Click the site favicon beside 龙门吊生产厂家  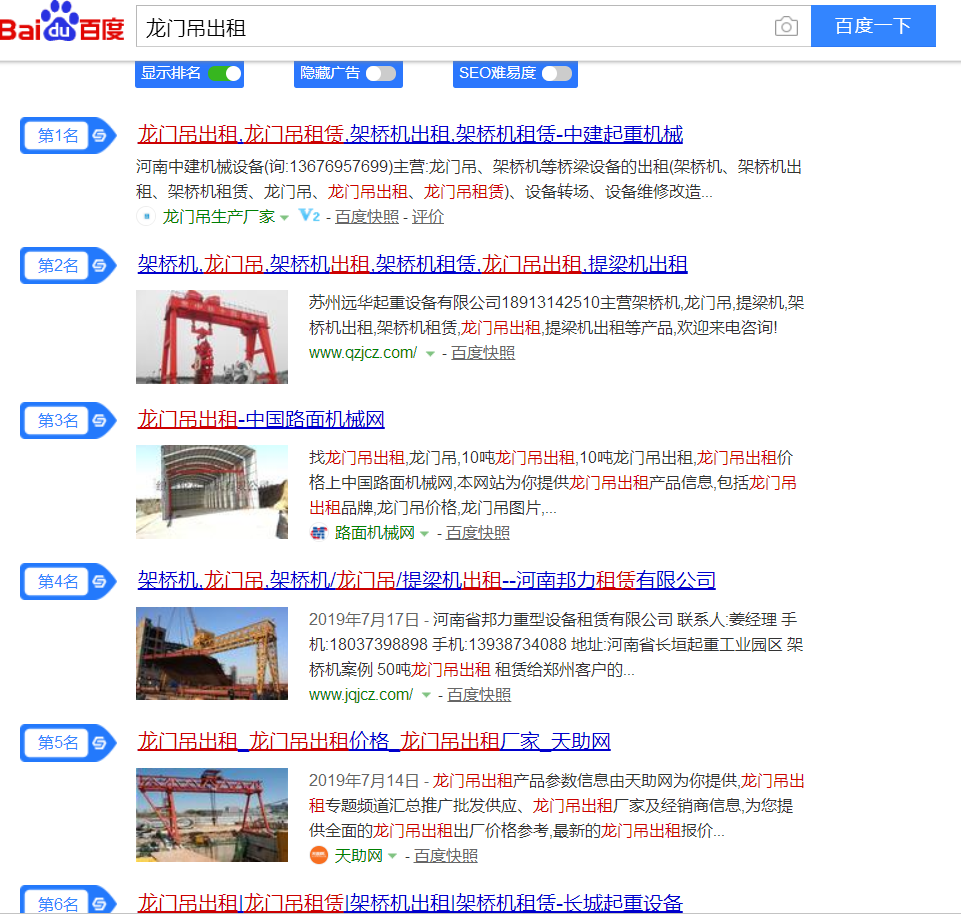tap(146, 216)
